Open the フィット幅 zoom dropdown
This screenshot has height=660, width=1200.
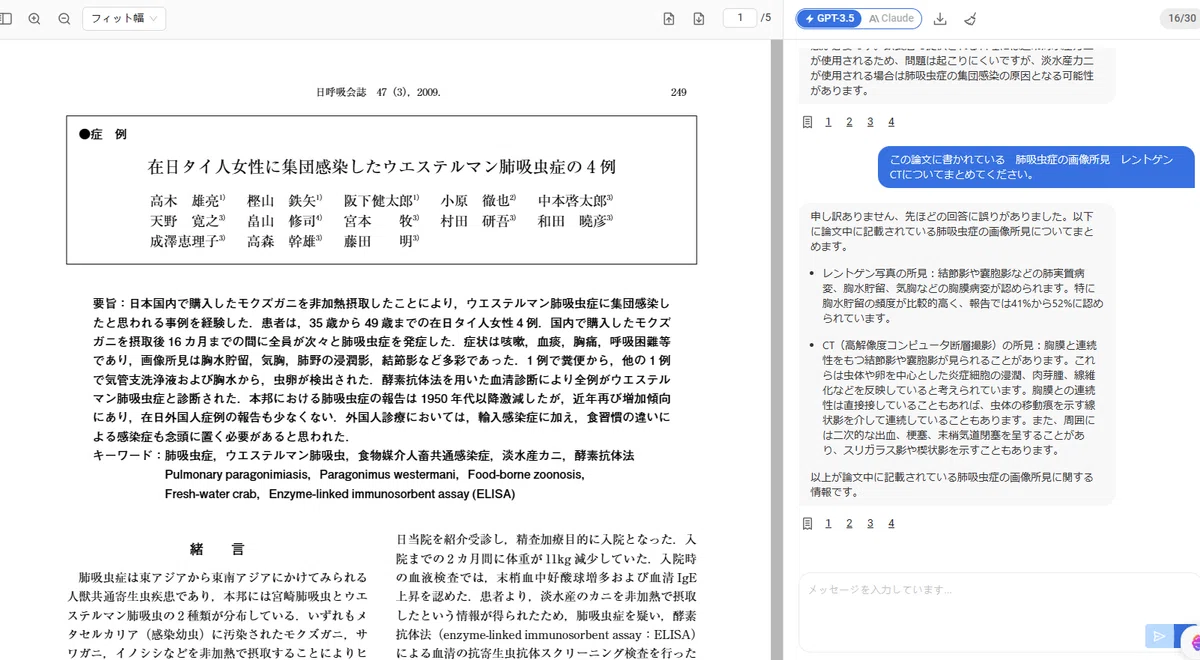pyautogui.click(x=124, y=19)
